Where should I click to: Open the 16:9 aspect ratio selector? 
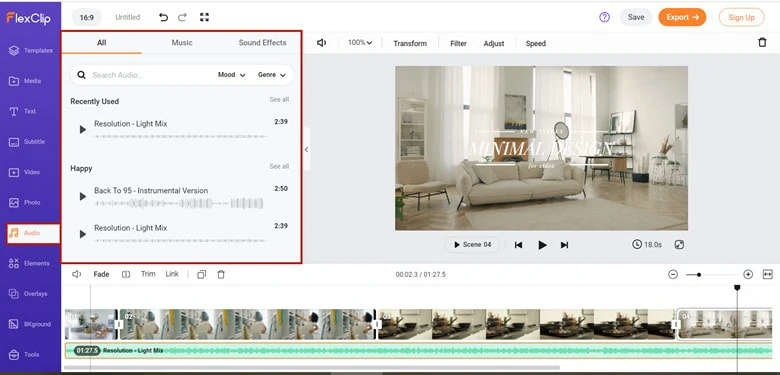87,17
